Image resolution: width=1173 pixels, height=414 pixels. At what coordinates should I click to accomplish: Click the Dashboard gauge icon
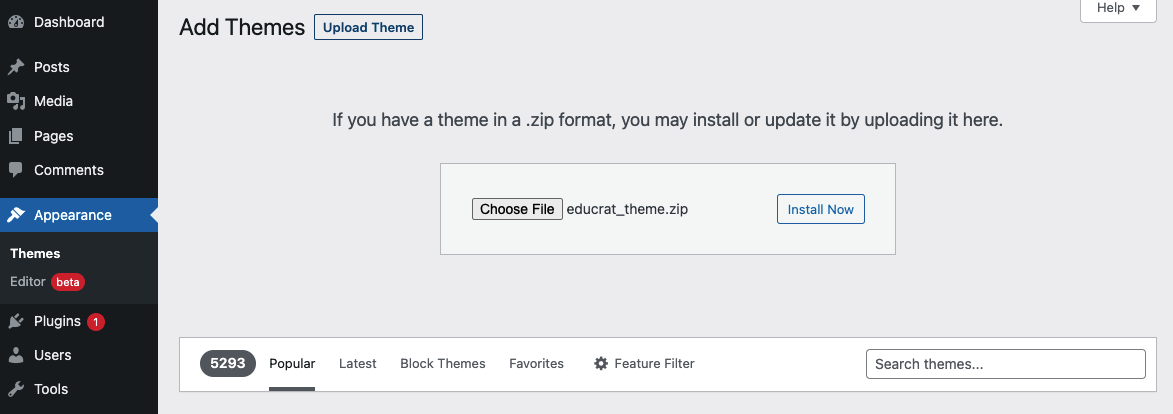click(16, 22)
